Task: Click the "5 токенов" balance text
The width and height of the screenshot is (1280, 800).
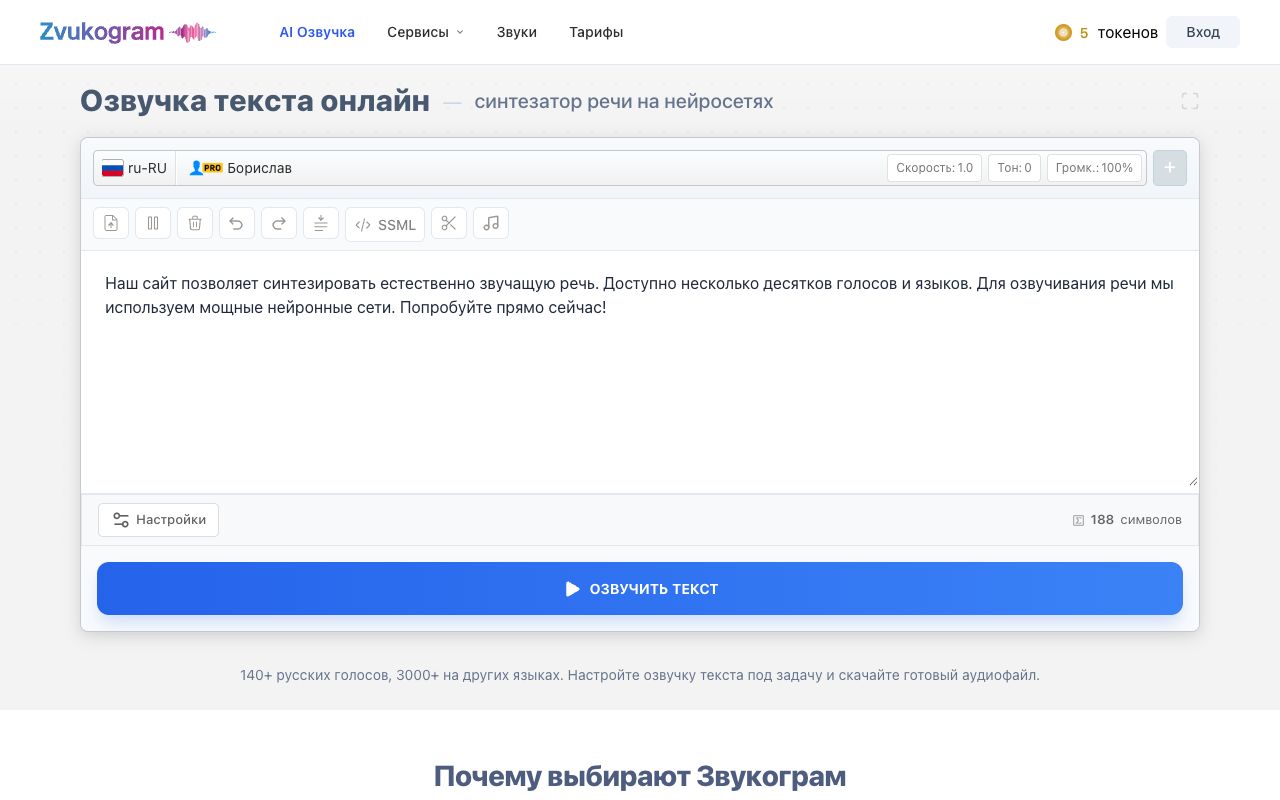Action: tap(1119, 33)
